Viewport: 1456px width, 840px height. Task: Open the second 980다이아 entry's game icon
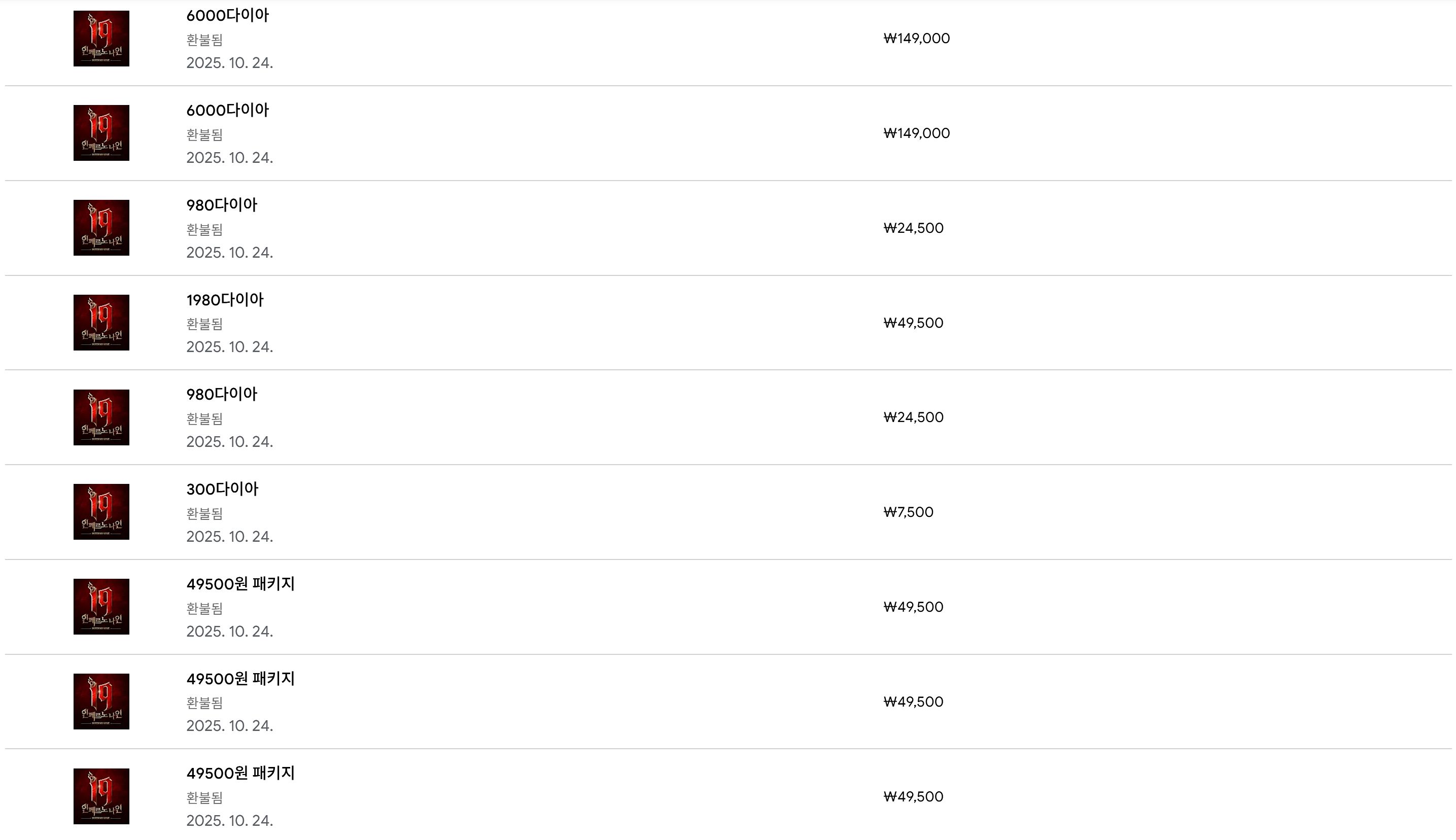point(101,417)
